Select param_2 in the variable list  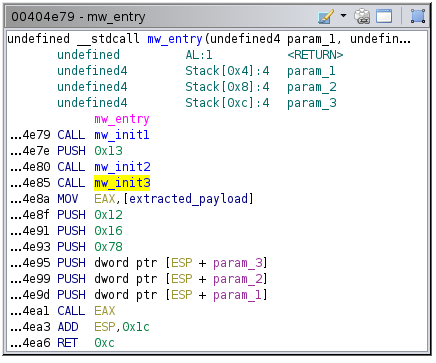click(x=312, y=87)
